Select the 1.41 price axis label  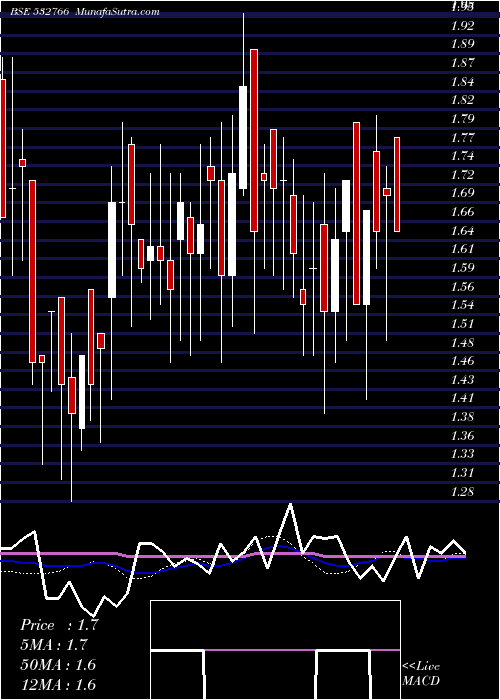tap(462, 398)
